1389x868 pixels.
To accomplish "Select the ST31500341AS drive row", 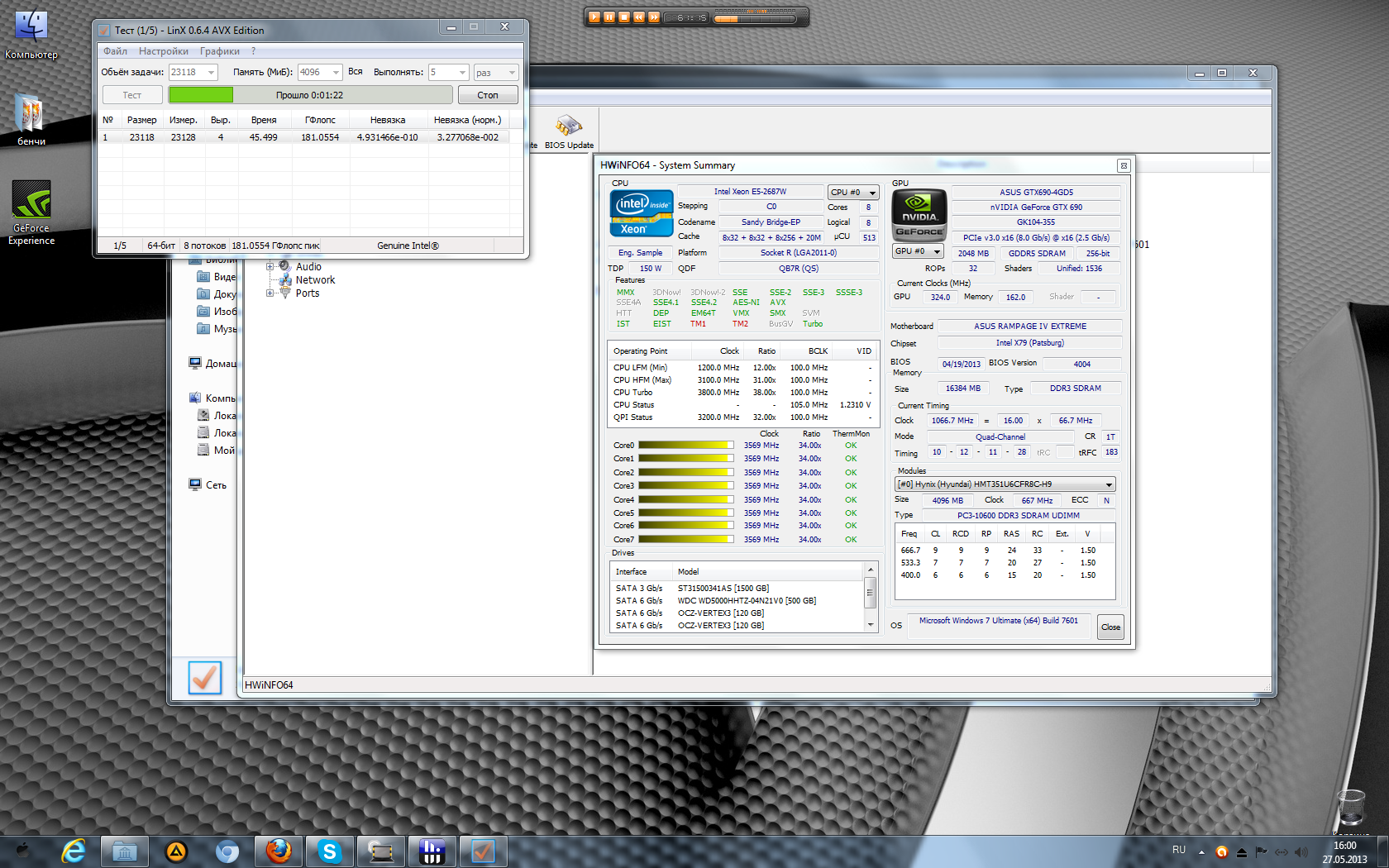I will pos(737,589).
